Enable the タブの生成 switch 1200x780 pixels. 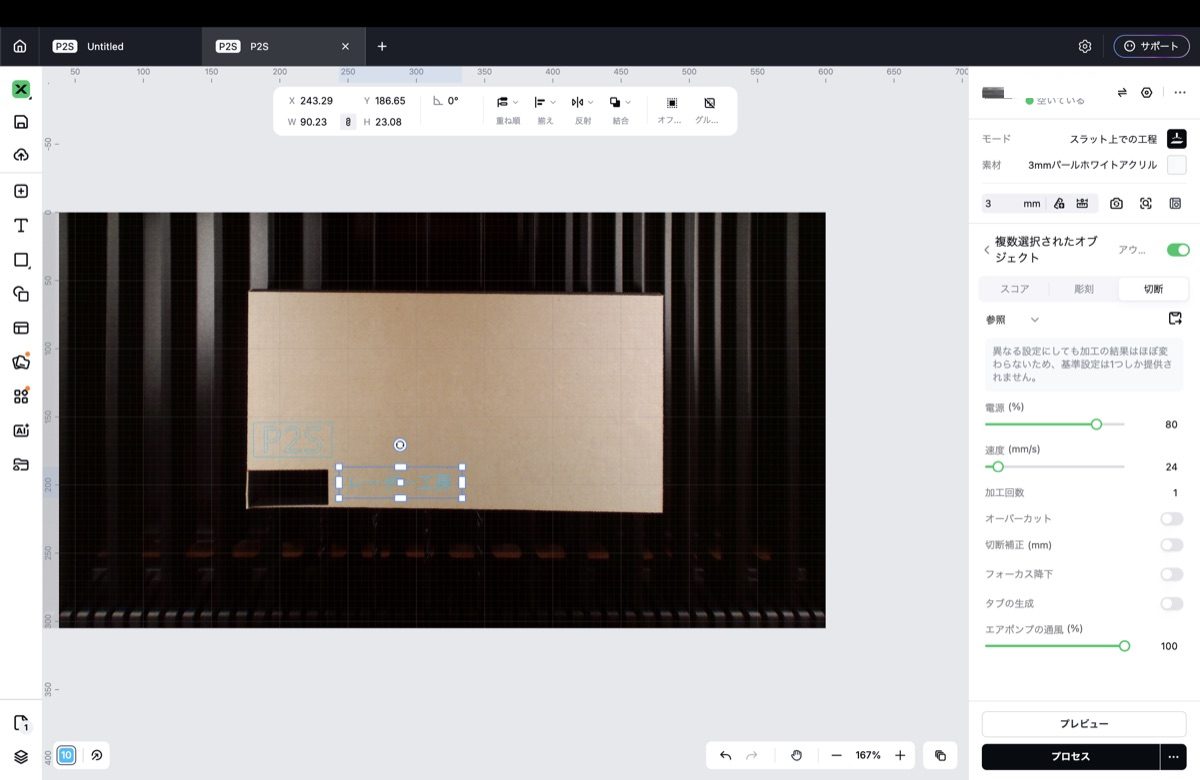[x=1171, y=603]
